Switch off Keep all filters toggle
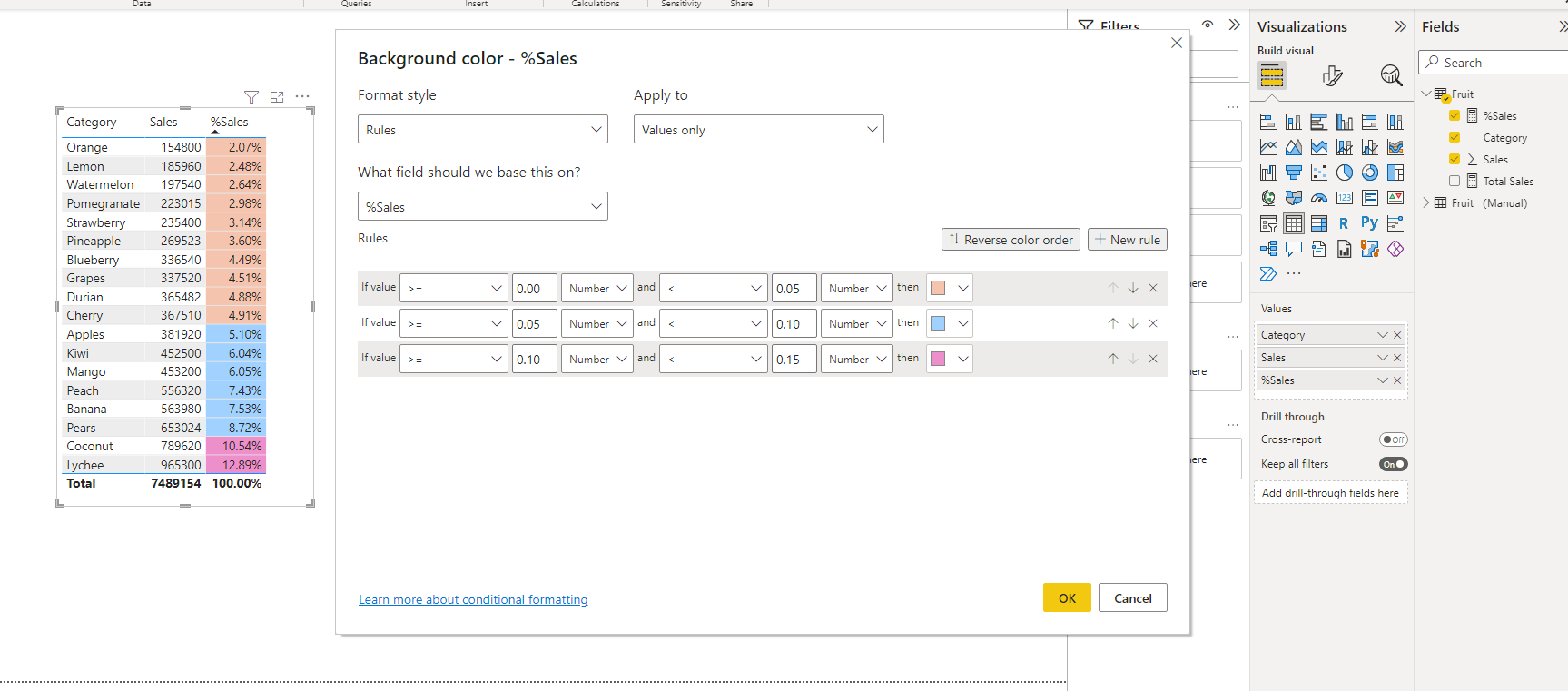Image resolution: width=1568 pixels, height=691 pixels. coord(1394,464)
